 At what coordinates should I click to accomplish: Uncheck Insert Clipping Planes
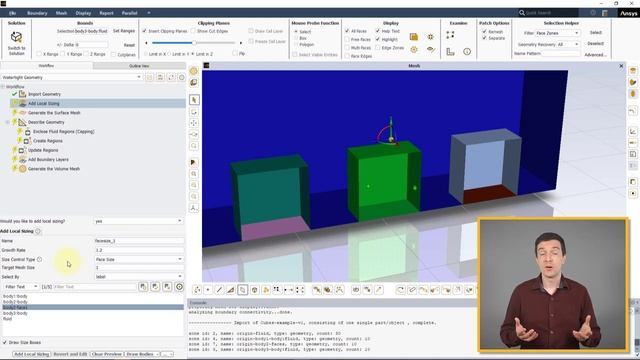(x=144, y=31)
